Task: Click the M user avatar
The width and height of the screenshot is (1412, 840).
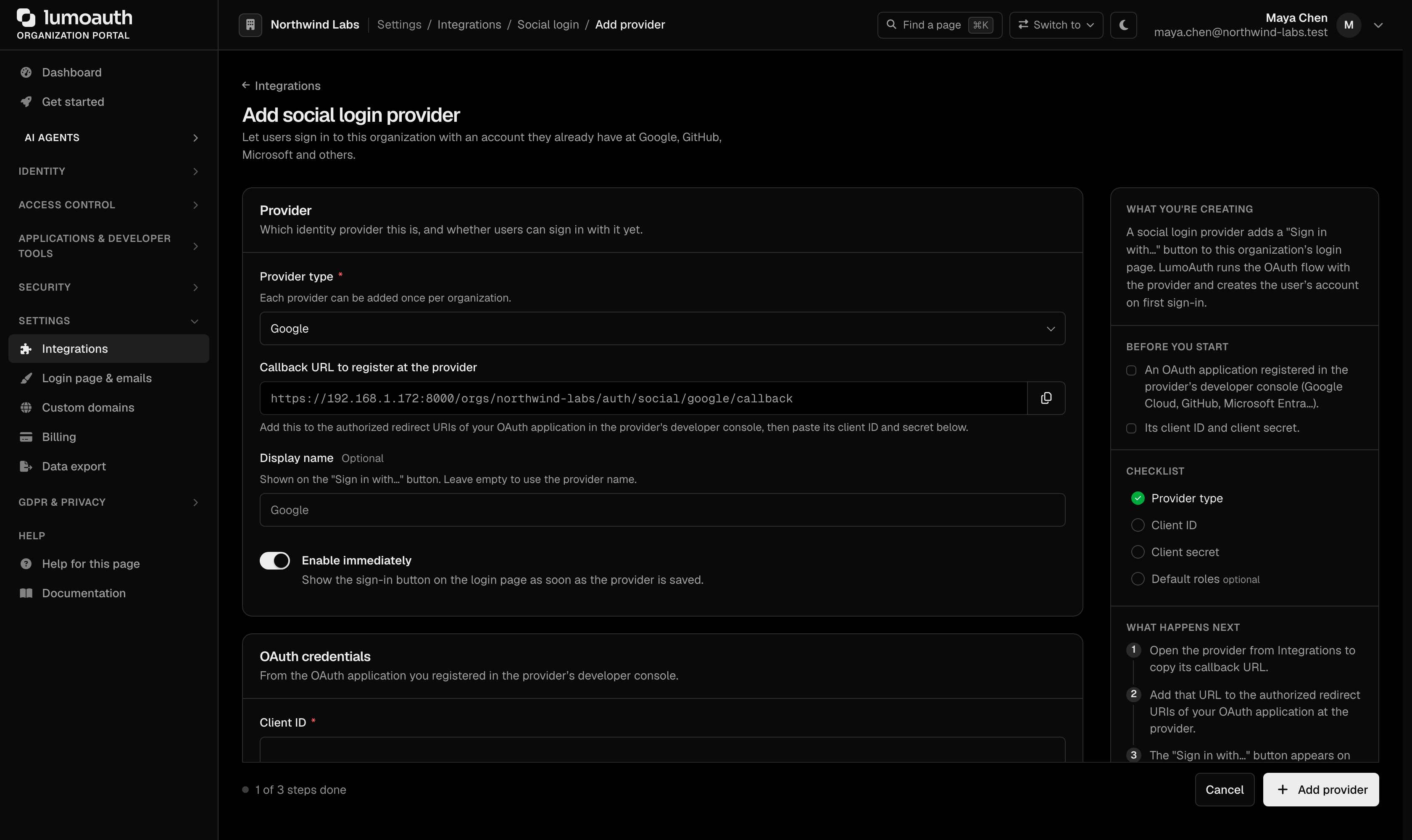Action: click(x=1349, y=25)
